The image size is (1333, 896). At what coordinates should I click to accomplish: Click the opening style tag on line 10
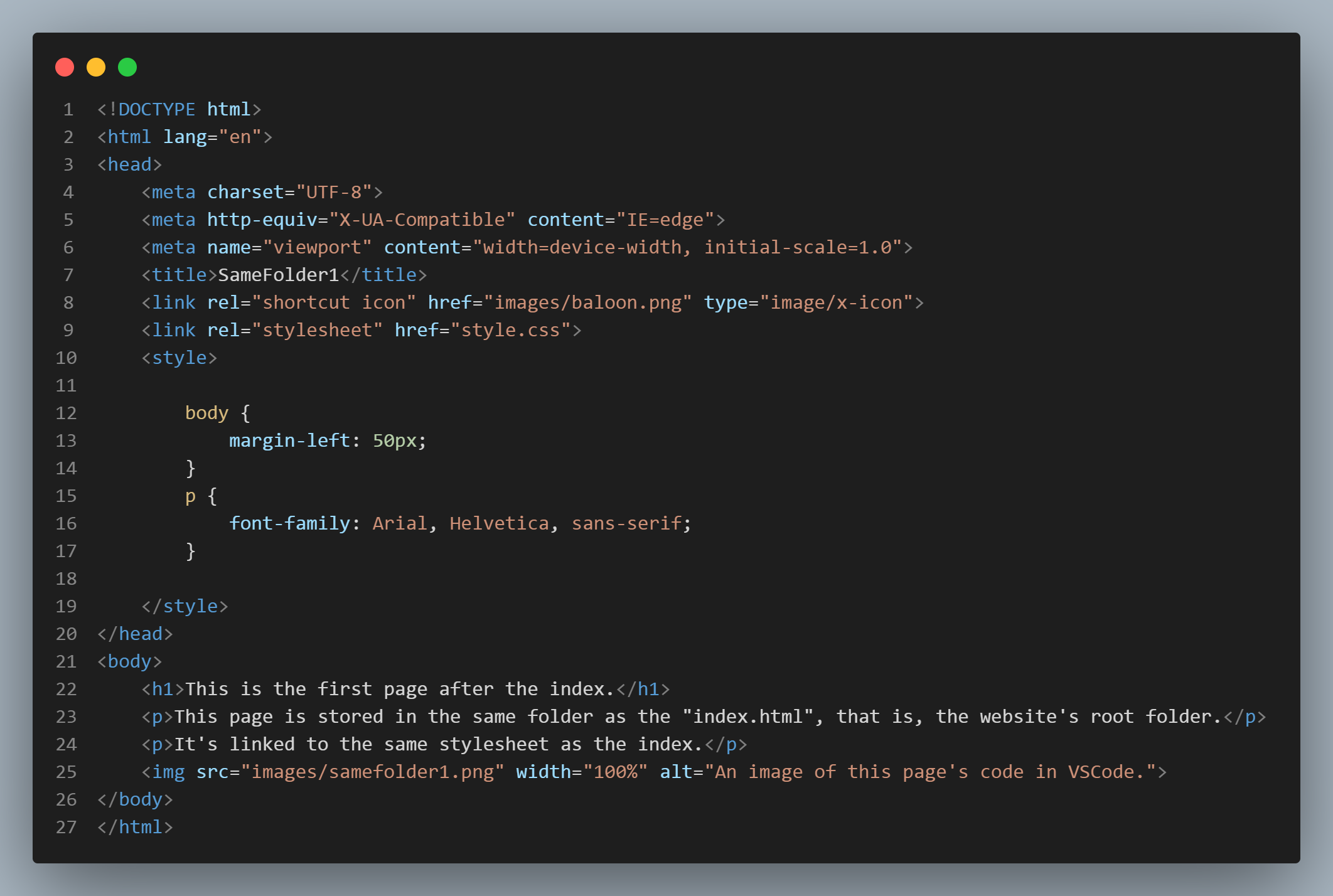pyautogui.click(x=179, y=358)
